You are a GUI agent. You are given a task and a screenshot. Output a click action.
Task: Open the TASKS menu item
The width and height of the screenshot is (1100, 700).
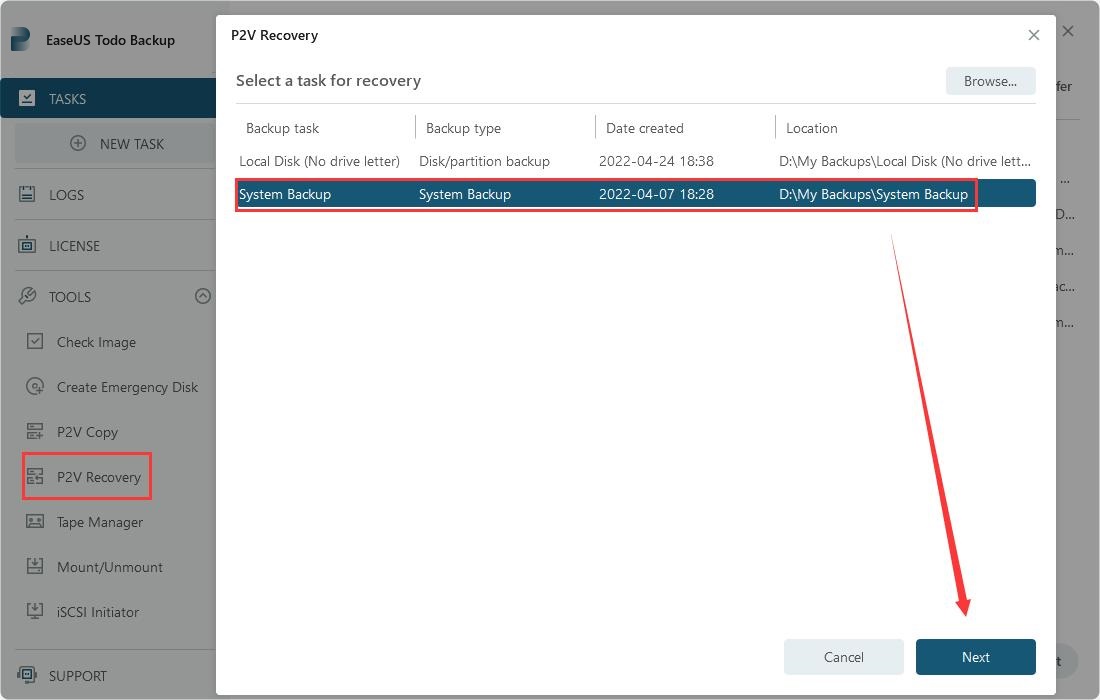click(x=108, y=98)
